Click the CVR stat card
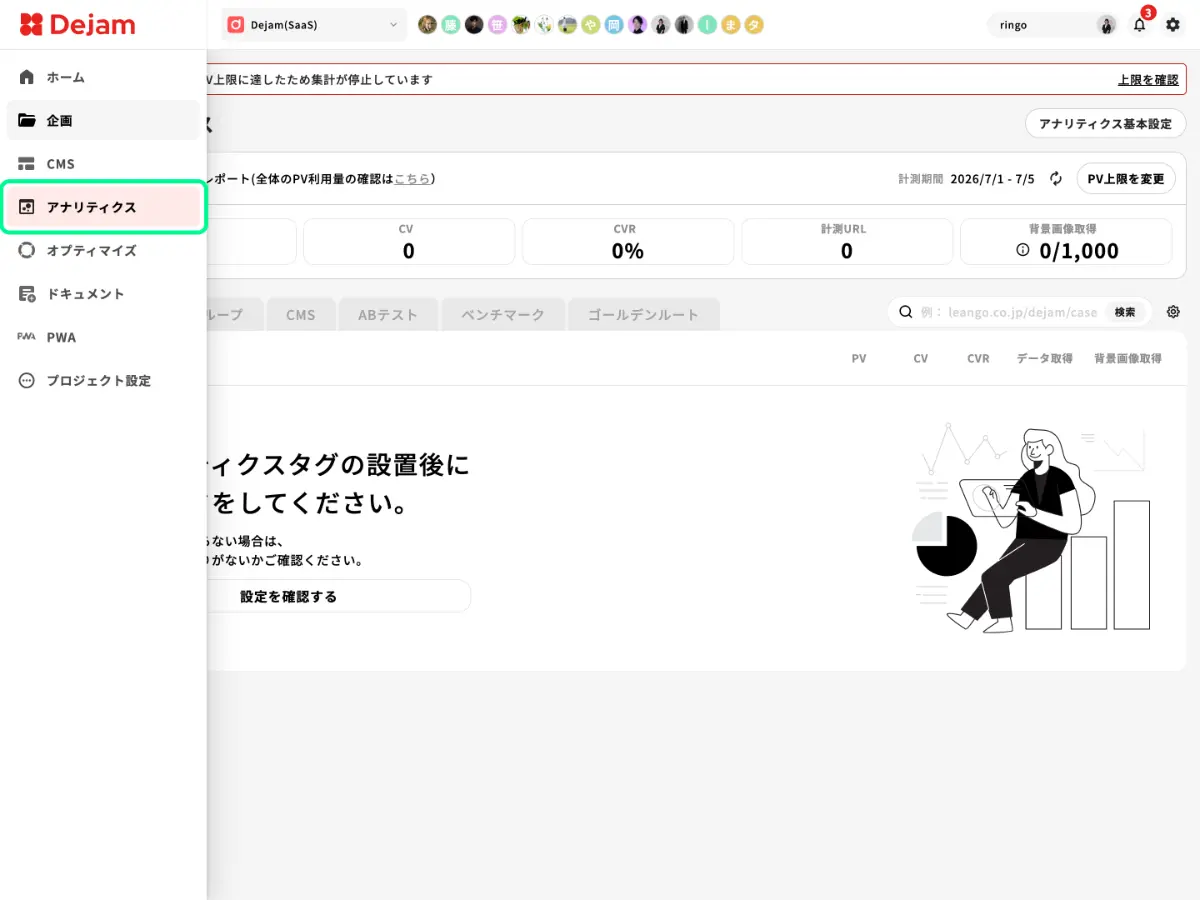This screenshot has height=900, width=1200. (628, 242)
